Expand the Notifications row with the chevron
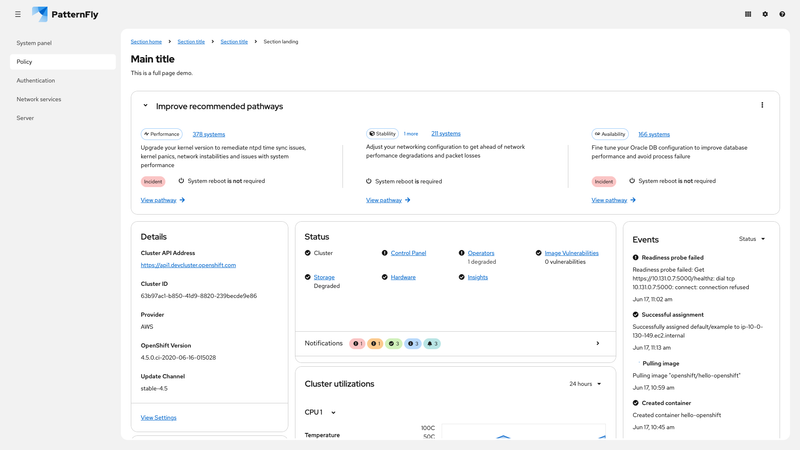The image size is (800, 450). point(598,343)
